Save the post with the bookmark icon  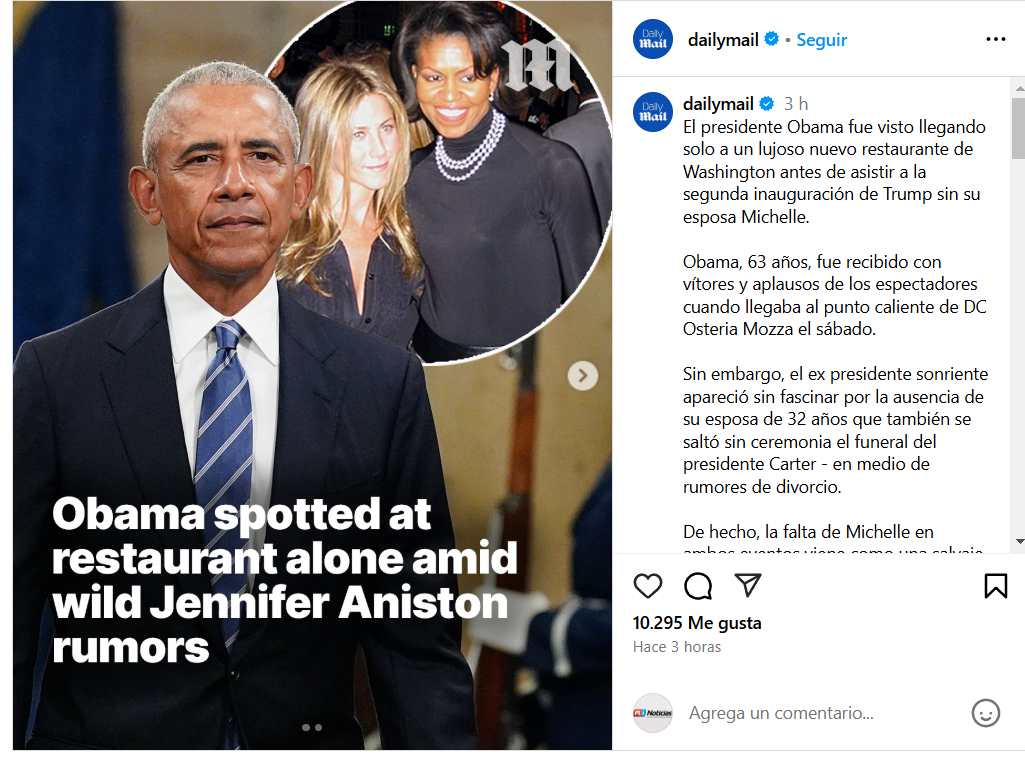[996, 586]
